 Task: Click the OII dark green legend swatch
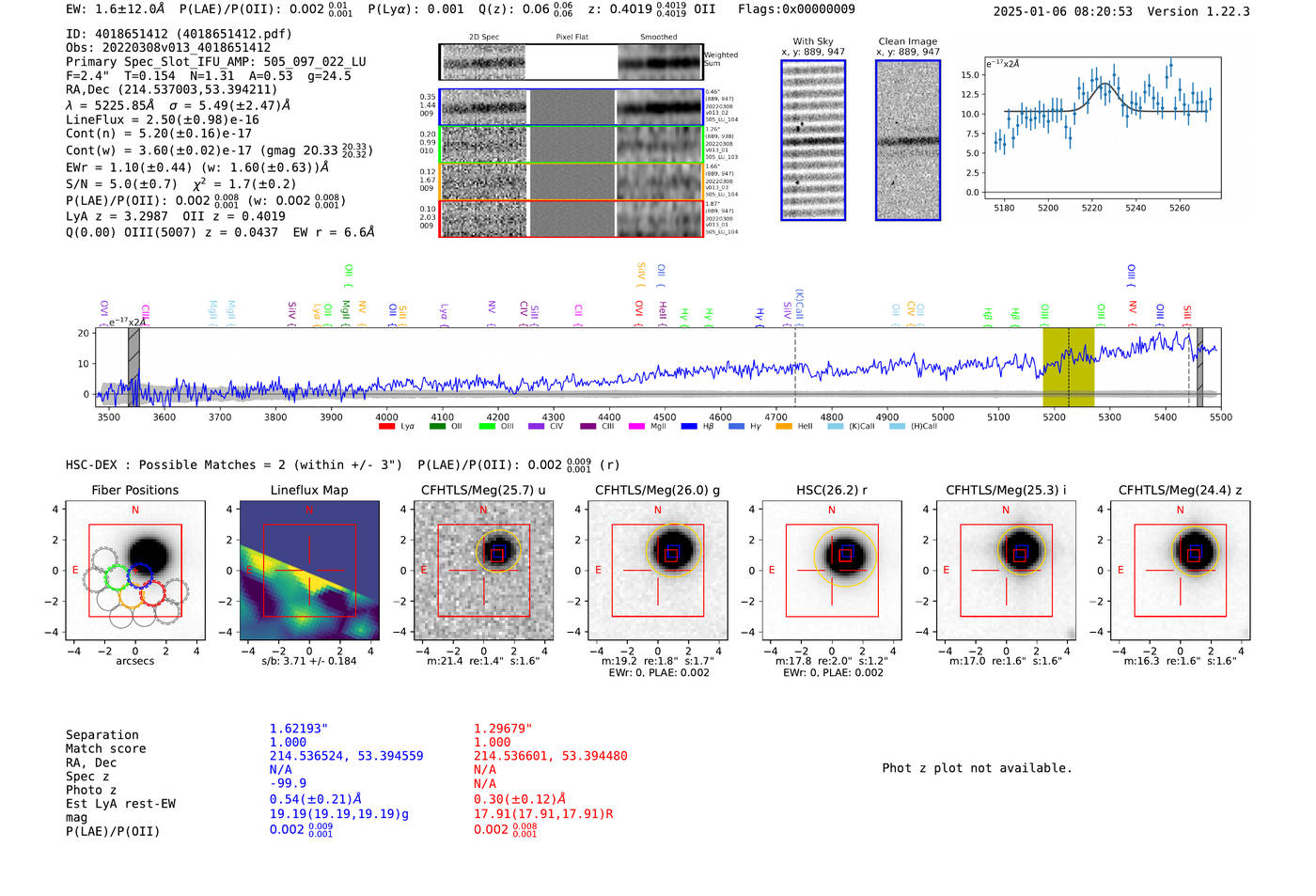pyautogui.click(x=437, y=427)
